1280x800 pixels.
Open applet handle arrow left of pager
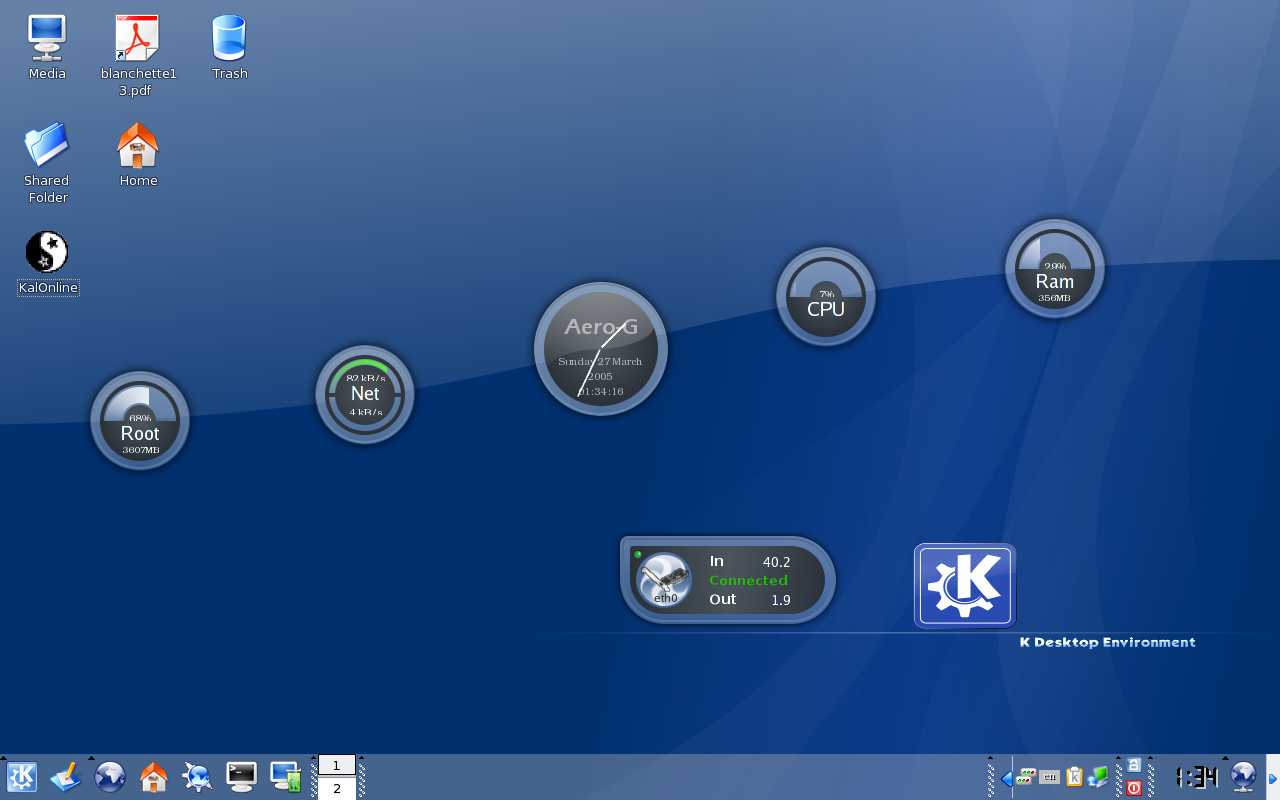click(x=311, y=758)
